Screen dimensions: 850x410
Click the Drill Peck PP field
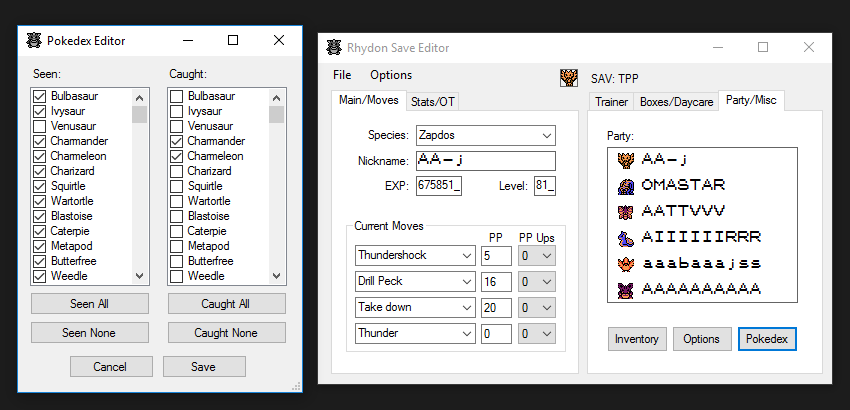(x=496, y=281)
